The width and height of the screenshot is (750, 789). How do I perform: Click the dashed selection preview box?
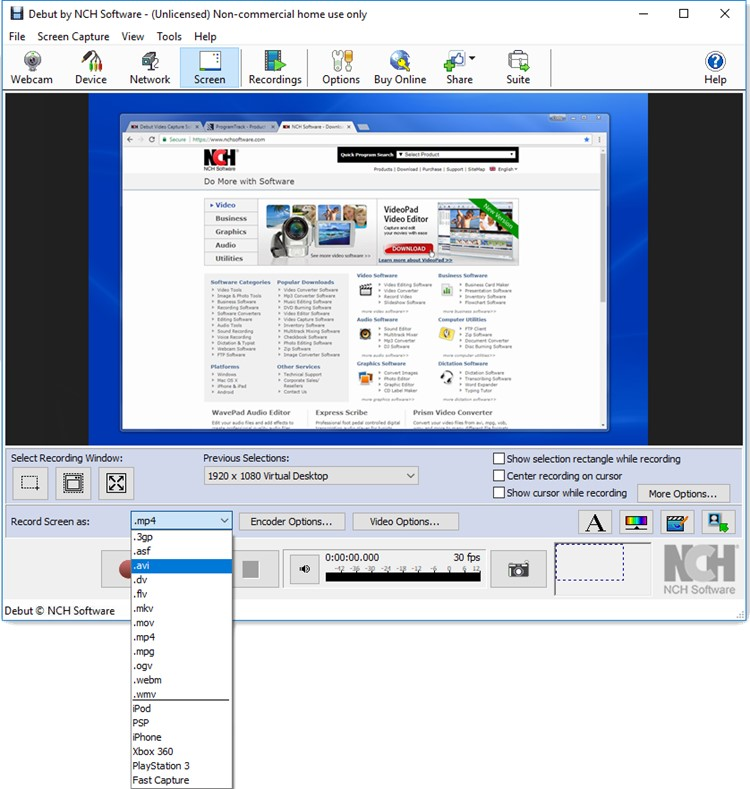(x=589, y=562)
